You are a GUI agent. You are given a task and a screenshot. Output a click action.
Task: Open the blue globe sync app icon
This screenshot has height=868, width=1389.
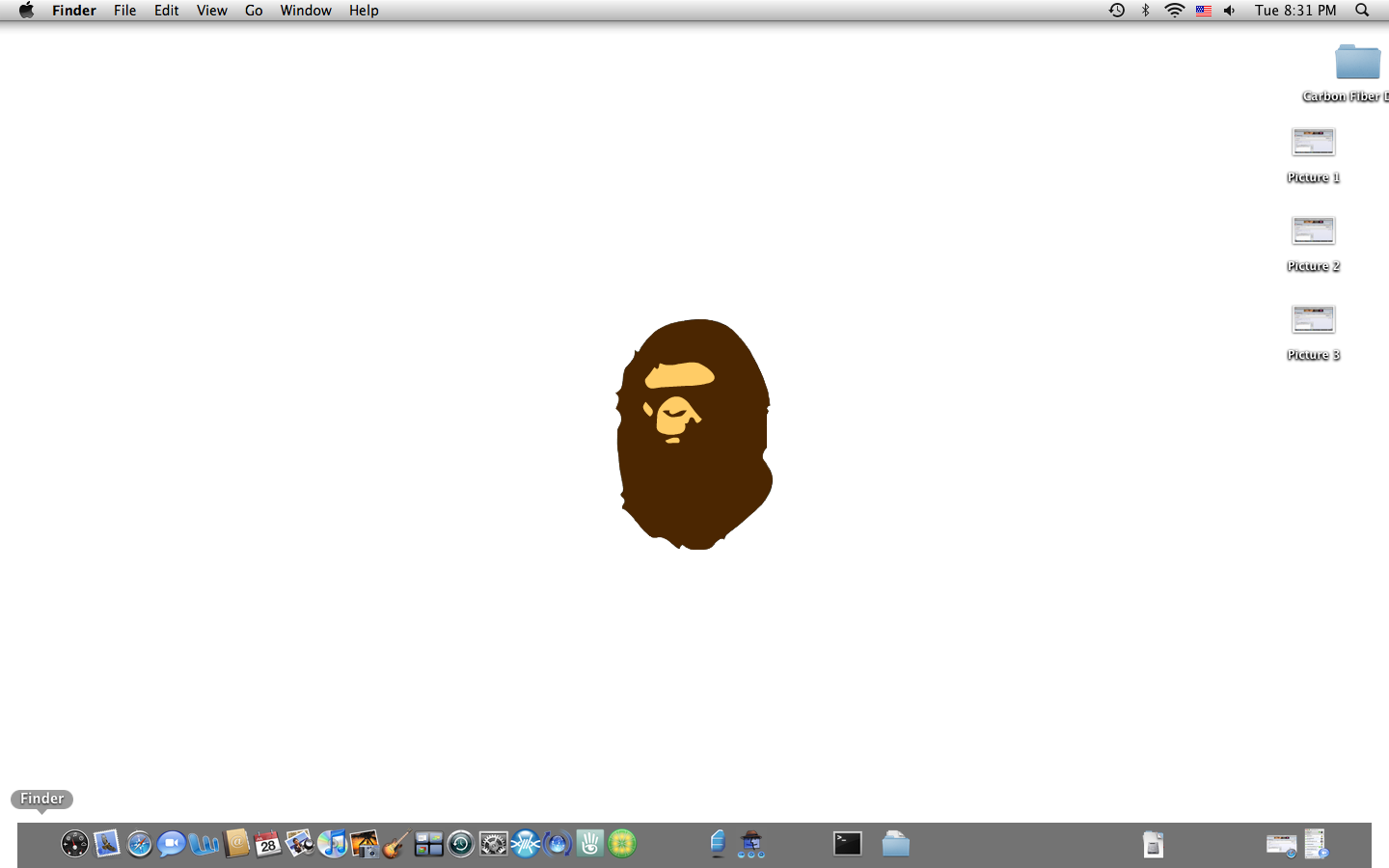558,844
